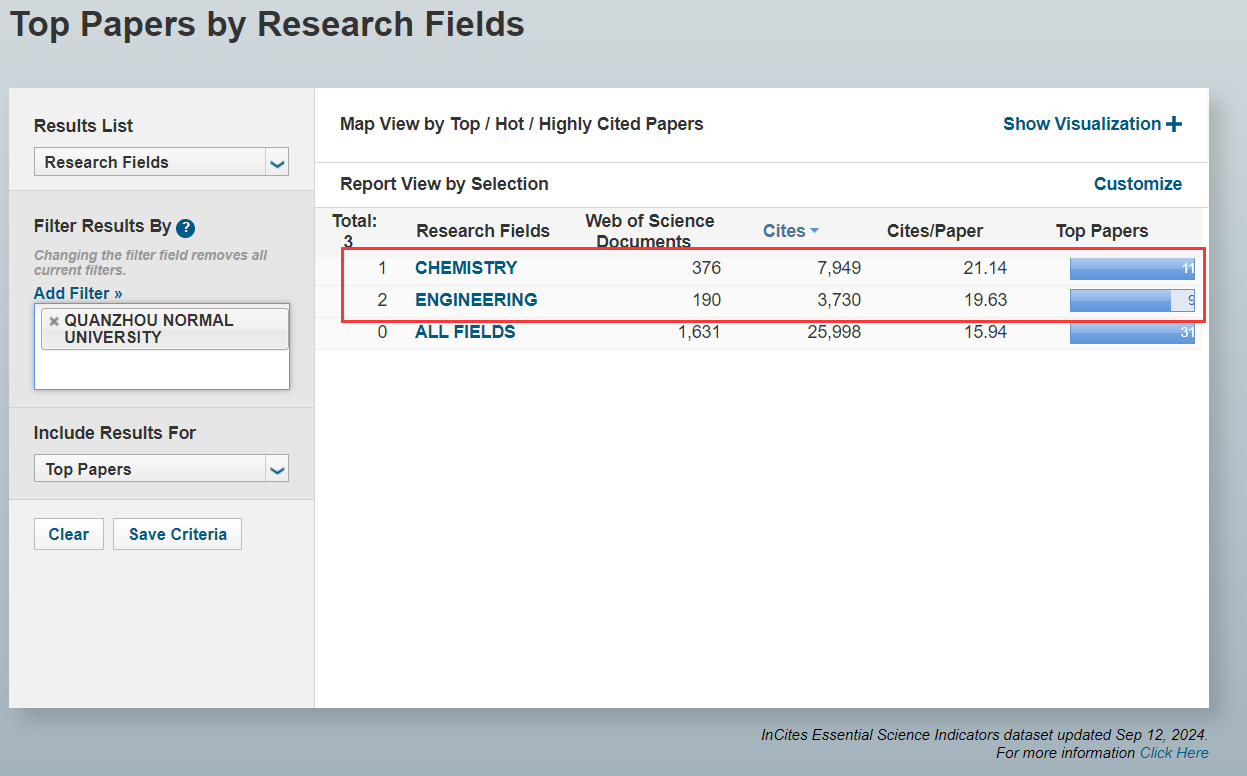Click the All Fields top papers bar
This screenshot has height=776, width=1247.
coord(1131,332)
